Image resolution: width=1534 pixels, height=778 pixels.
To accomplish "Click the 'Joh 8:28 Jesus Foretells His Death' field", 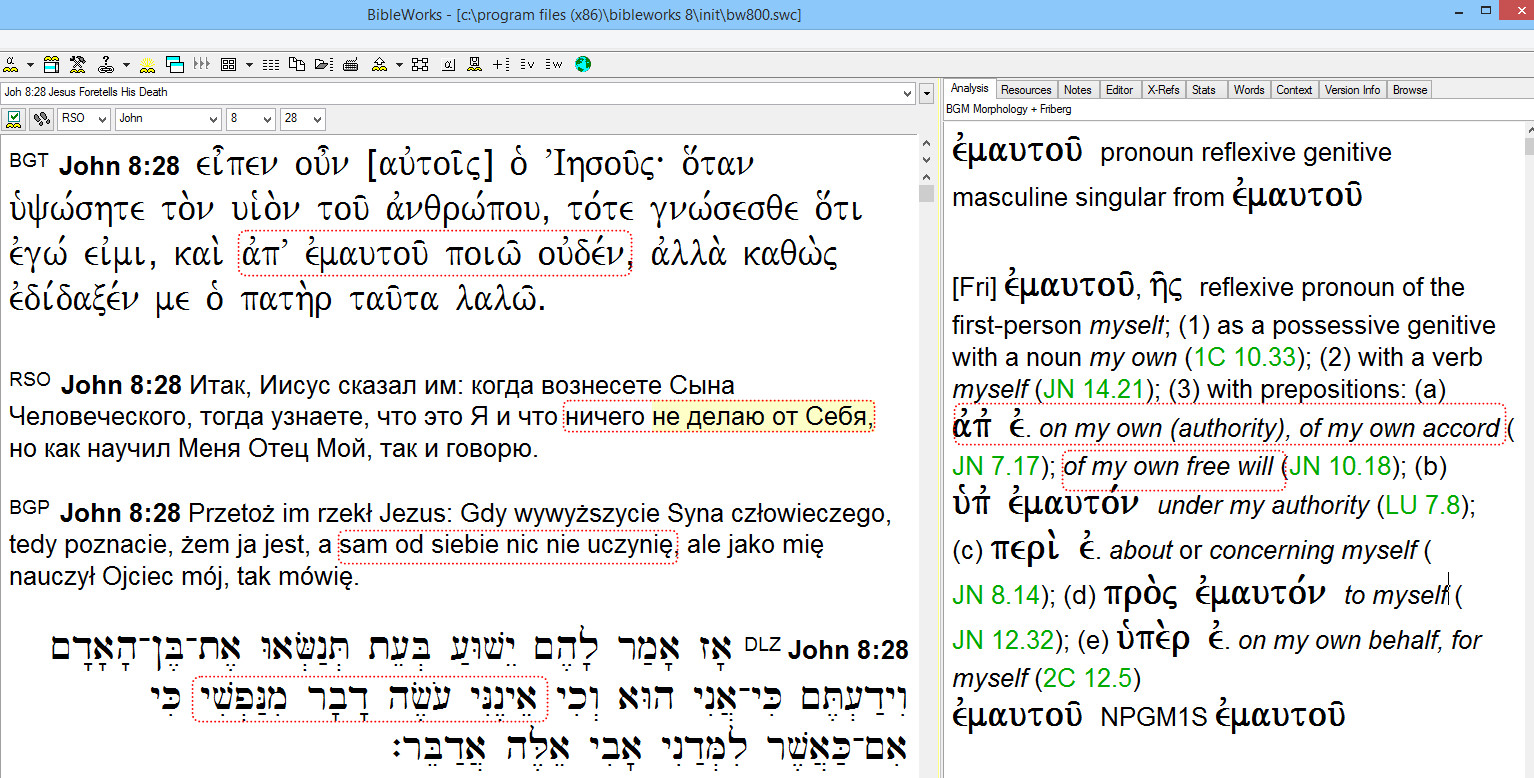I will 458,92.
